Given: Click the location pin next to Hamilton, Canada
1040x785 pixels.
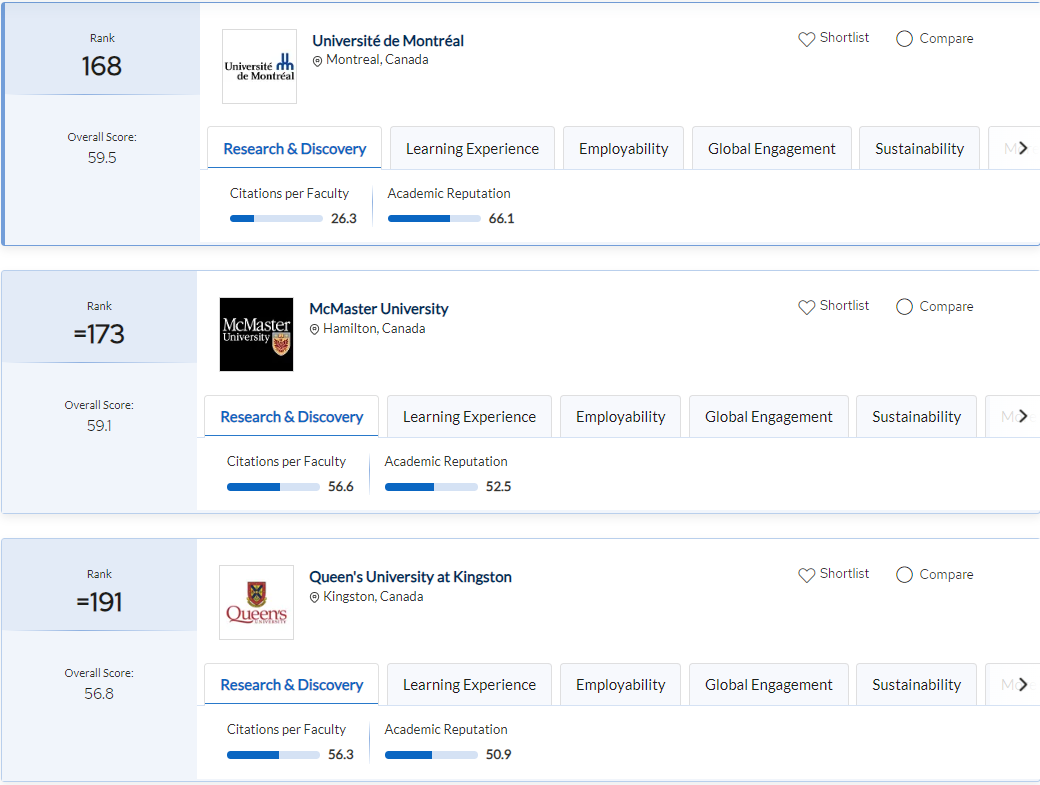Looking at the screenshot, I should tap(315, 329).
